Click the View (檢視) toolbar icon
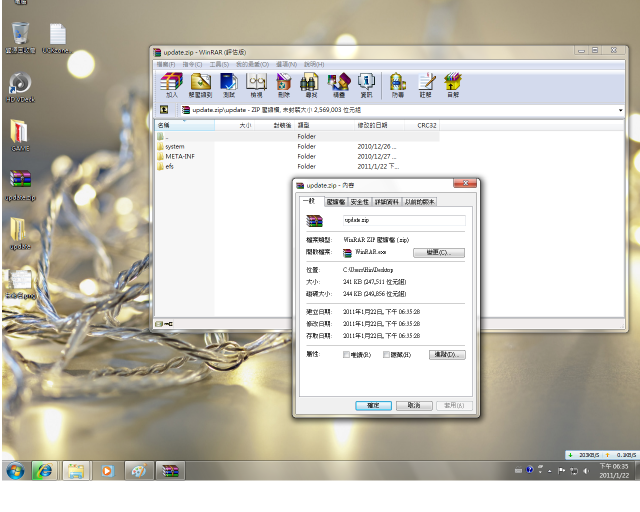Viewport: 640px width, 512px height. [256, 85]
